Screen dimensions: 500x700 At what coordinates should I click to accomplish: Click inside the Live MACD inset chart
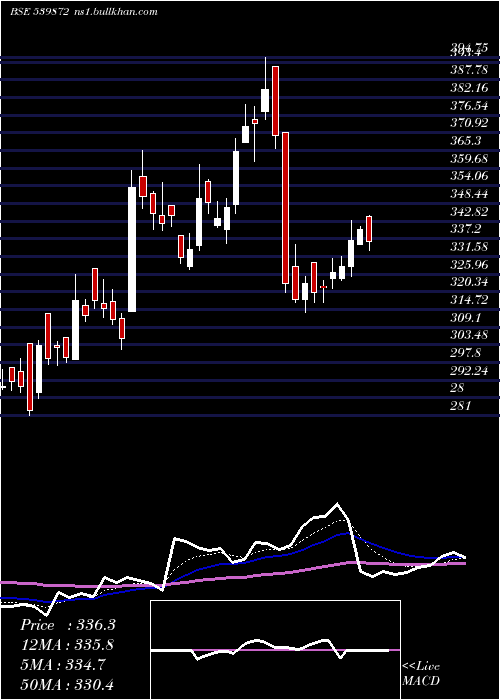click(275, 650)
